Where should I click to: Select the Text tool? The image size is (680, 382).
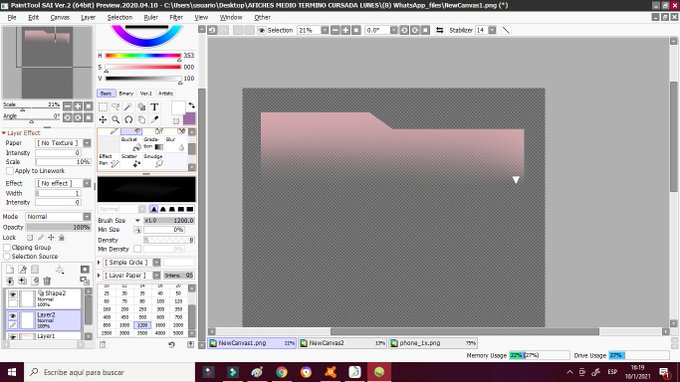[x=154, y=107]
